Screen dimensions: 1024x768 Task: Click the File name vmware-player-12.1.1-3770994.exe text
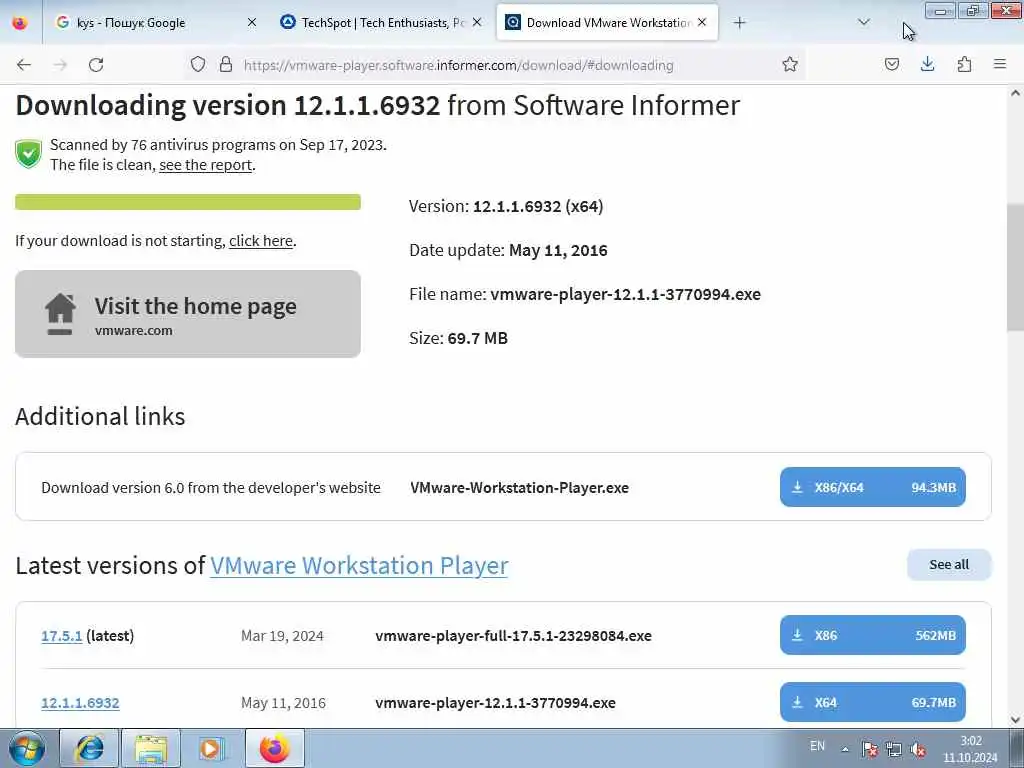click(x=584, y=295)
